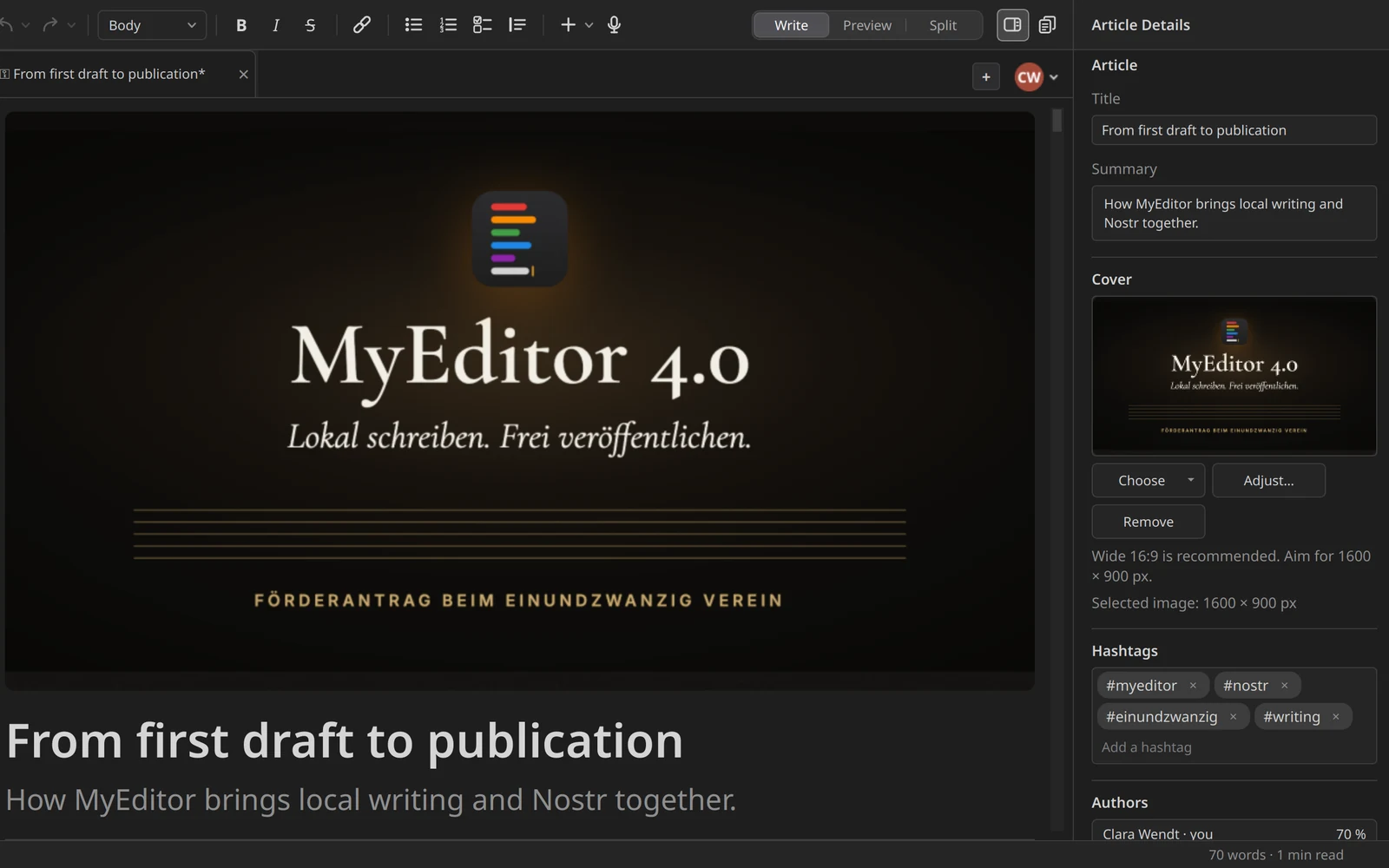Undo the last edit

click(x=6, y=25)
